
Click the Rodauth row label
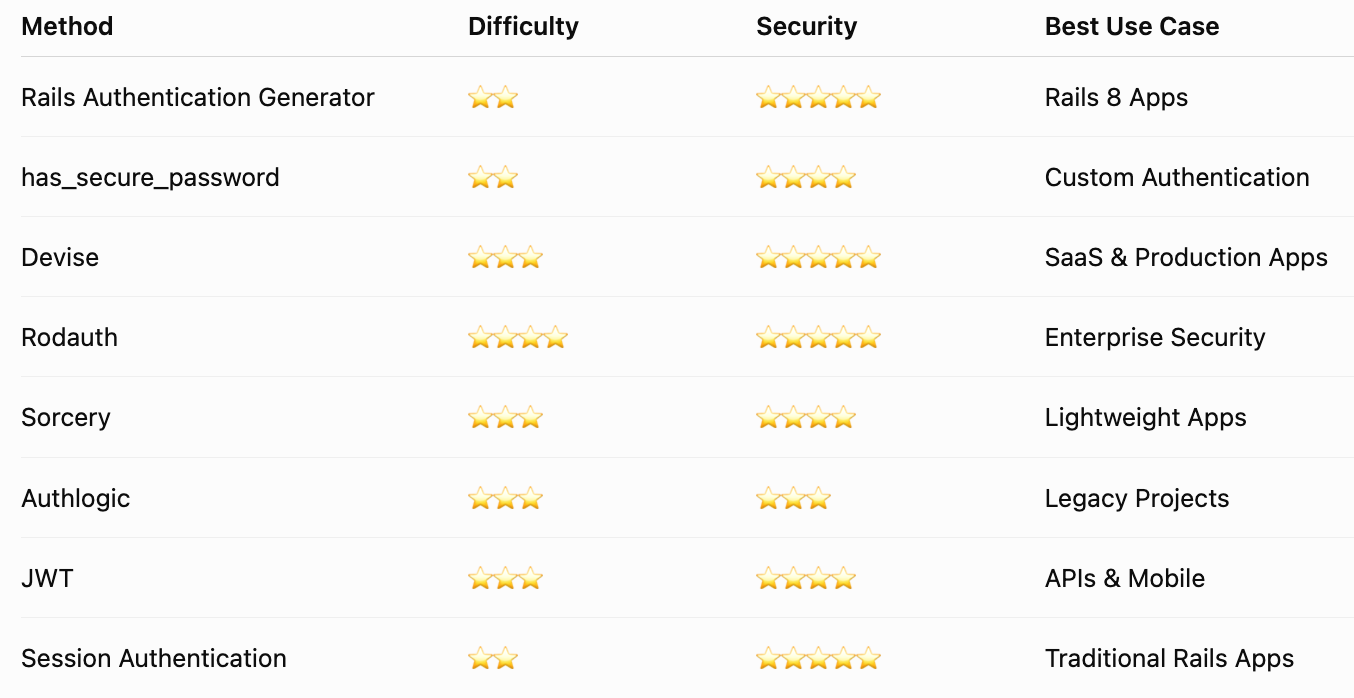tap(69, 338)
